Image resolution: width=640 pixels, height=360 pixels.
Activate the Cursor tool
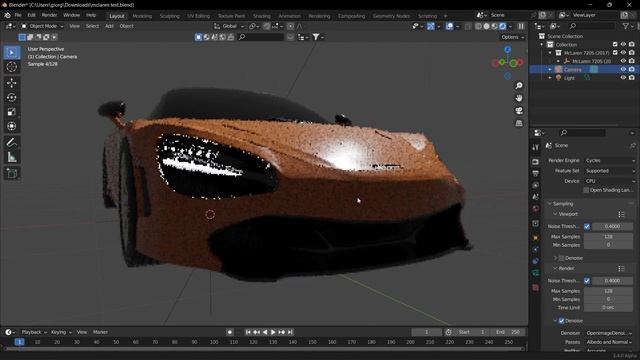point(12,67)
